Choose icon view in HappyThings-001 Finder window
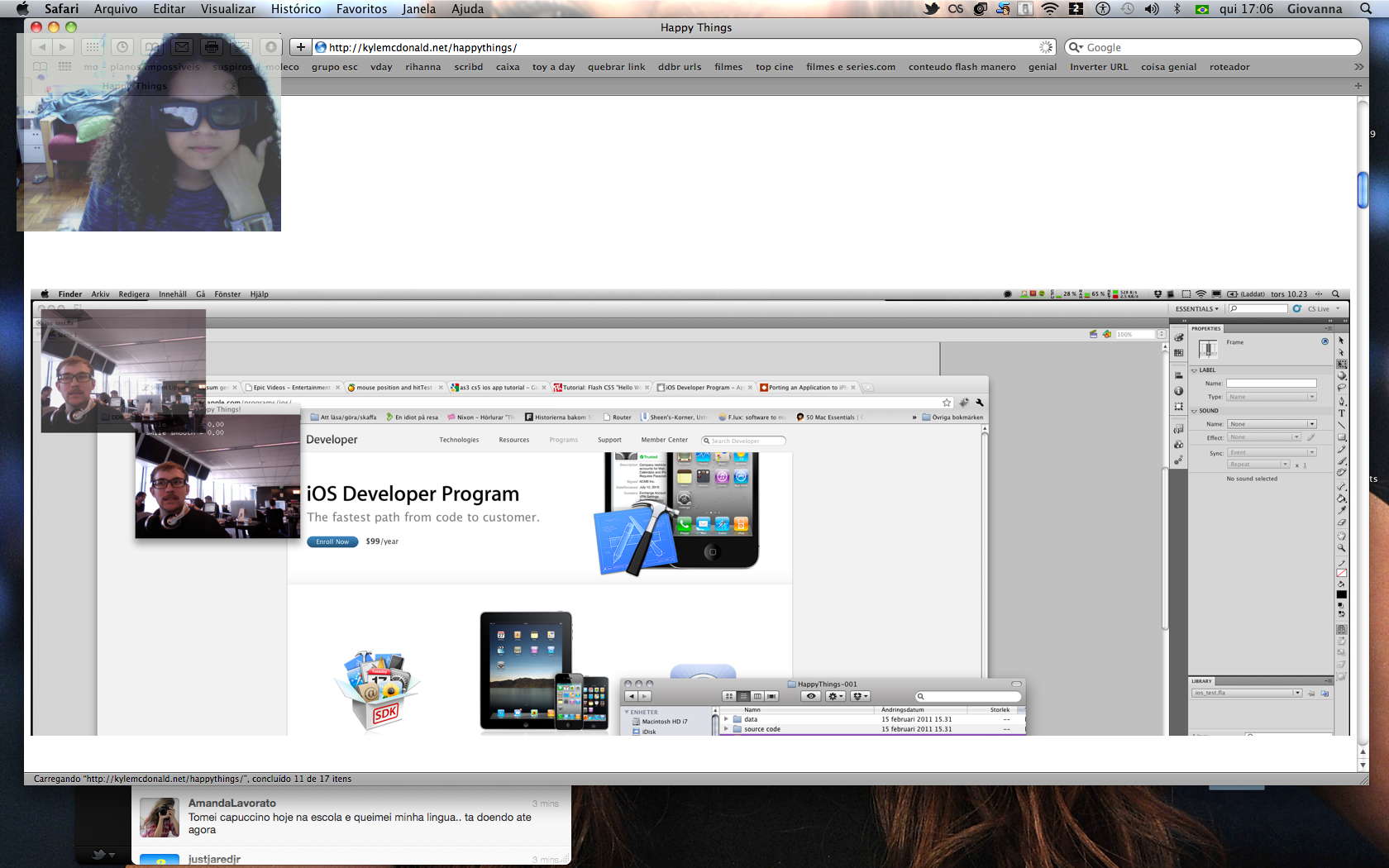This screenshot has width=1389, height=868. (x=729, y=696)
